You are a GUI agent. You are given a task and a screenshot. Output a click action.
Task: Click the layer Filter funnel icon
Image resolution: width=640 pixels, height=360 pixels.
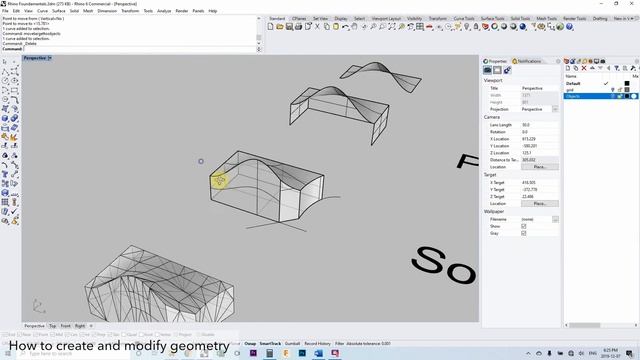click(x=617, y=69)
